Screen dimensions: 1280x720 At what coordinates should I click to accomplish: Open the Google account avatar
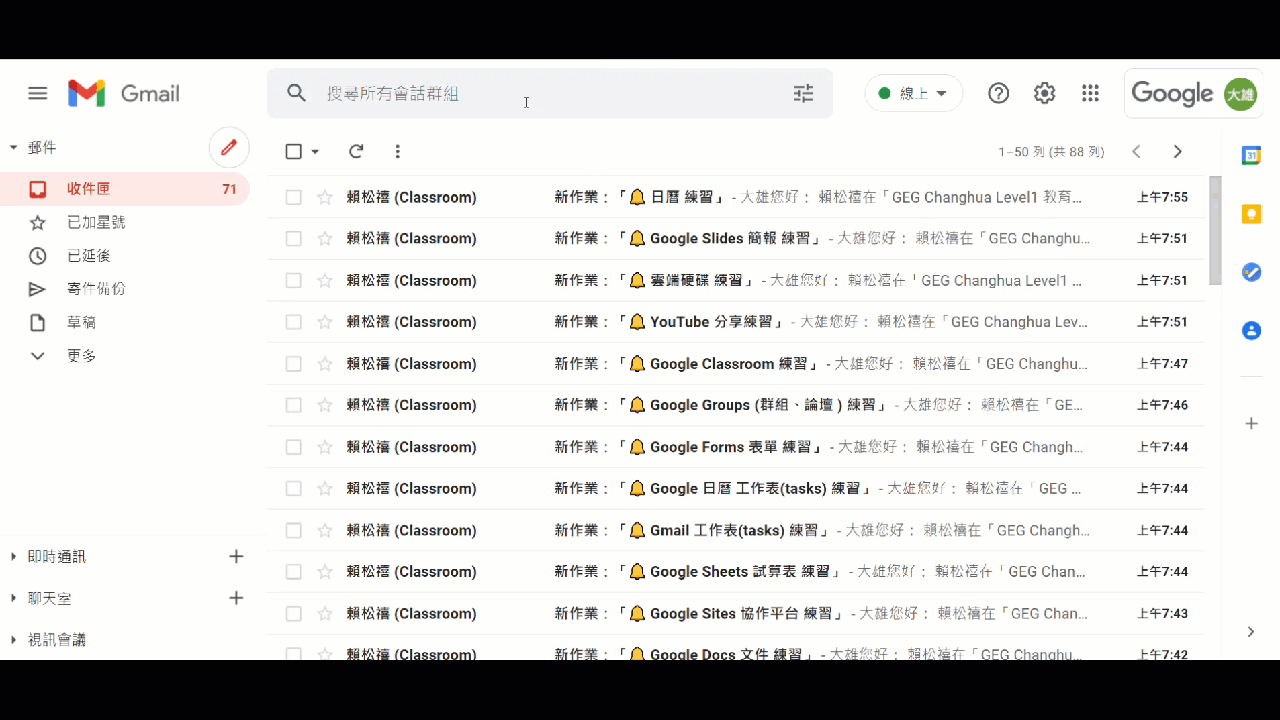1240,94
